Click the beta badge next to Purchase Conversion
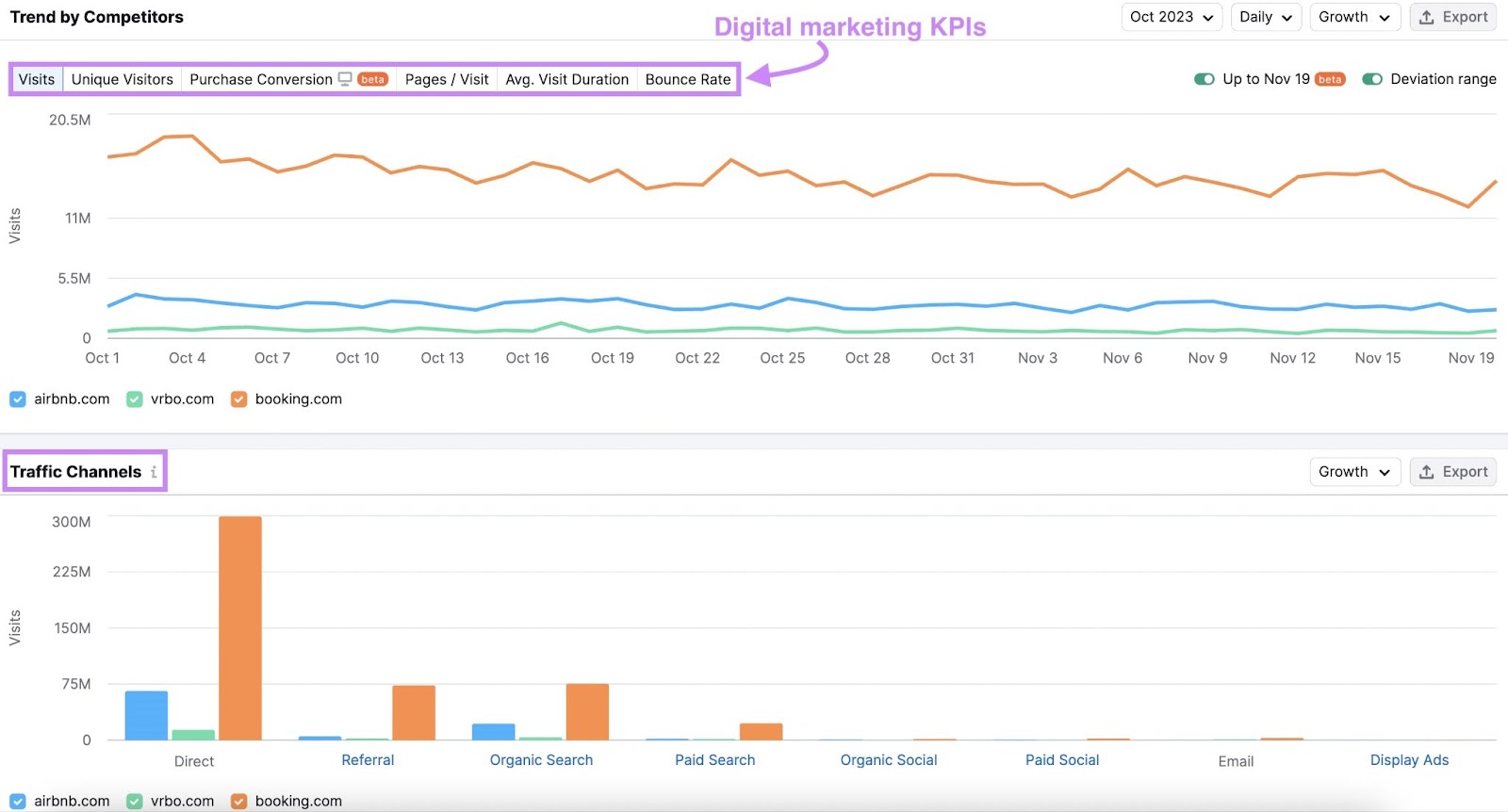This screenshot has height=812, width=1508. pyautogui.click(x=373, y=79)
